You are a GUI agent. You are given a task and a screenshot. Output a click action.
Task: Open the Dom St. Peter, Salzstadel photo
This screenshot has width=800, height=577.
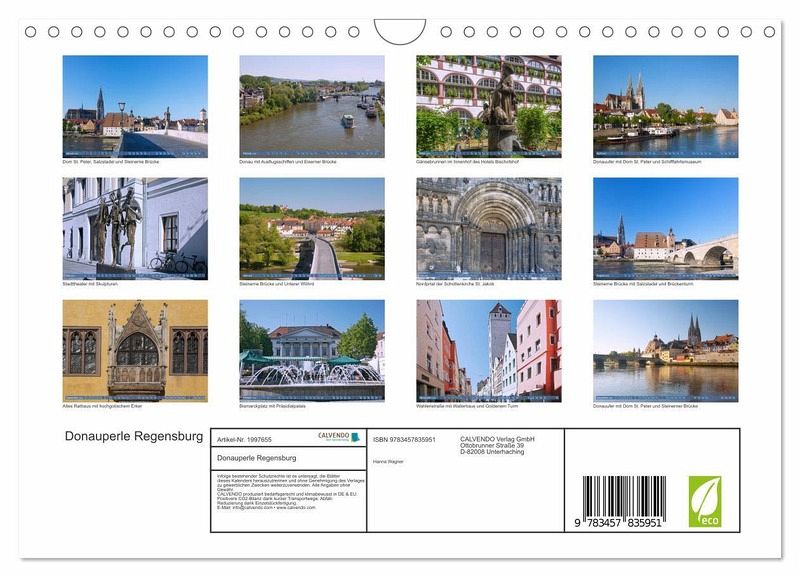(135, 106)
